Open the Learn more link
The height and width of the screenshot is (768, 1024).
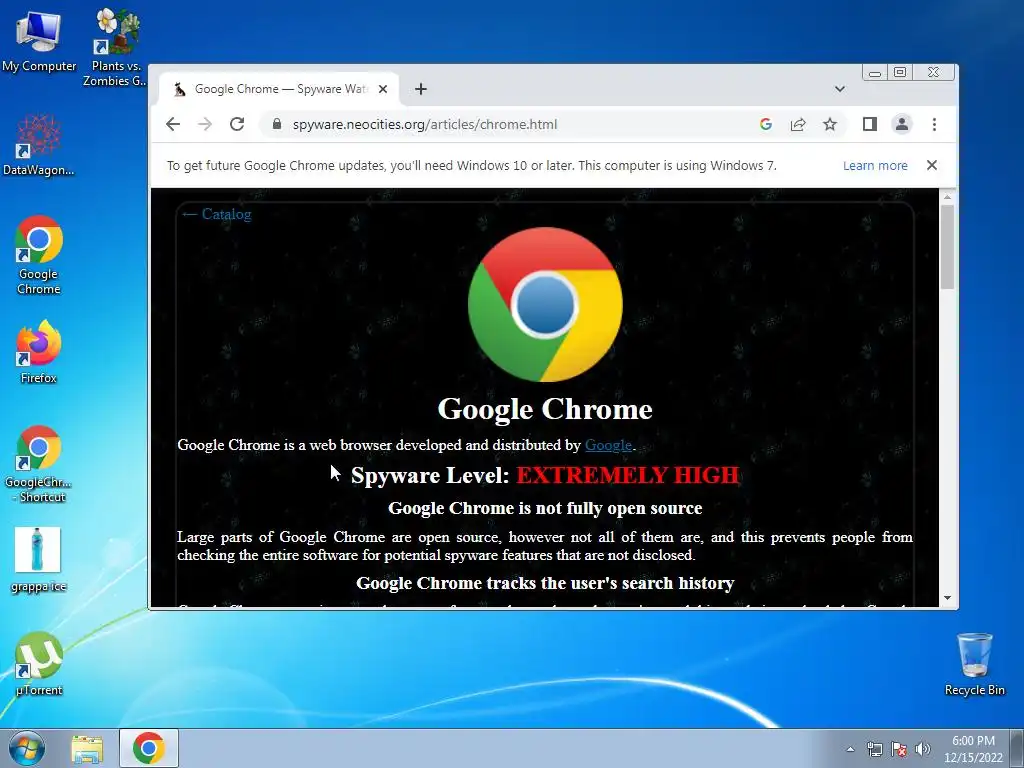point(875,165)
